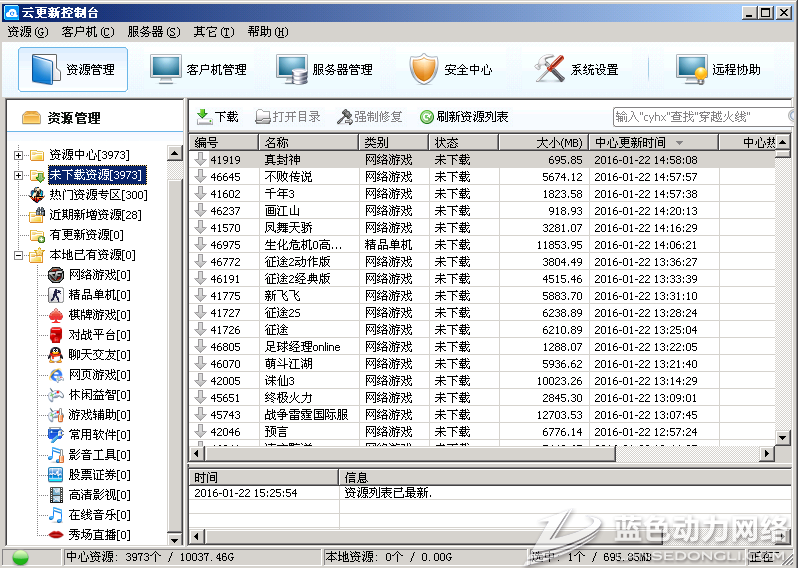Click 刷新资源列表 refresh resource list

[464, 117]
